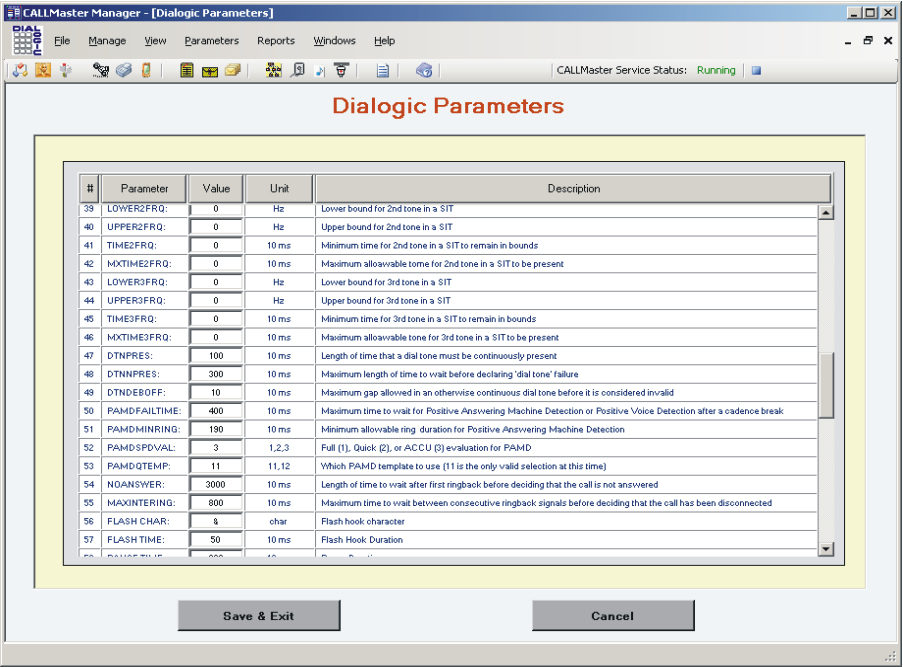Click the NOANSWER value field showing 3000
Image resolution: width=903 pixels, height=667 pixels.
216,485
